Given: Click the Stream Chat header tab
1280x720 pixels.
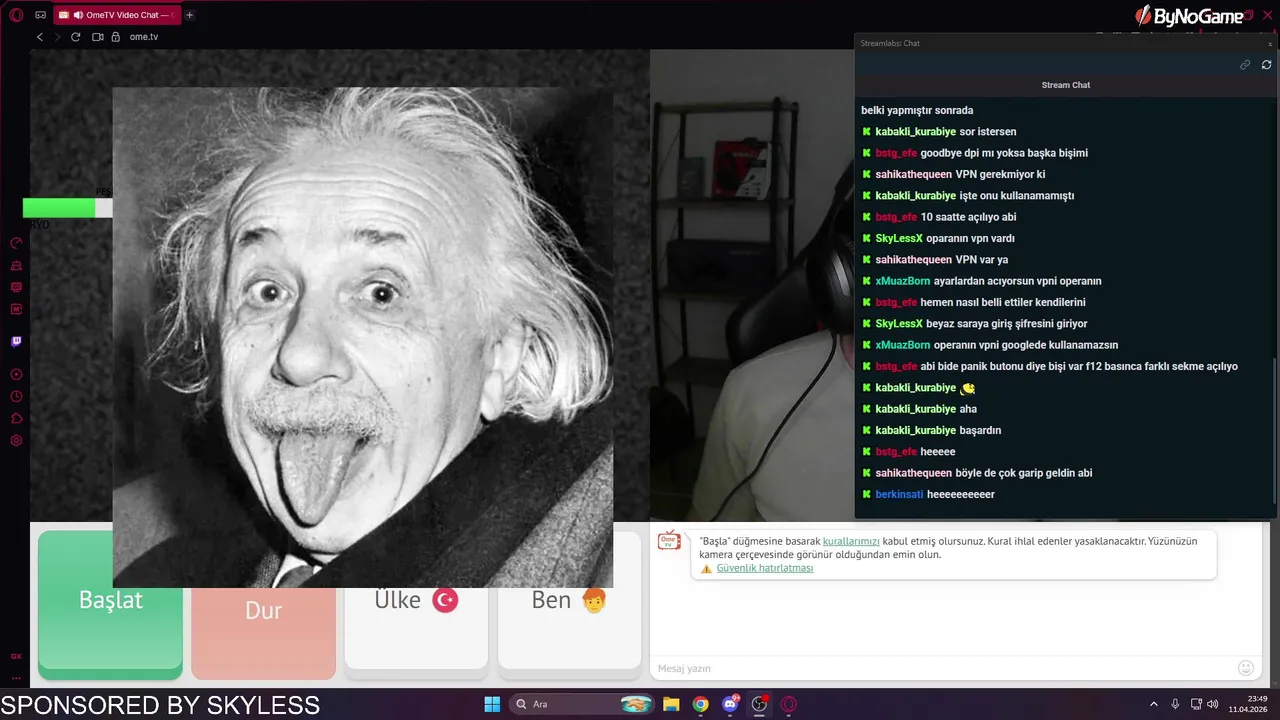Looking at the screenshot, I should 1066,85.
